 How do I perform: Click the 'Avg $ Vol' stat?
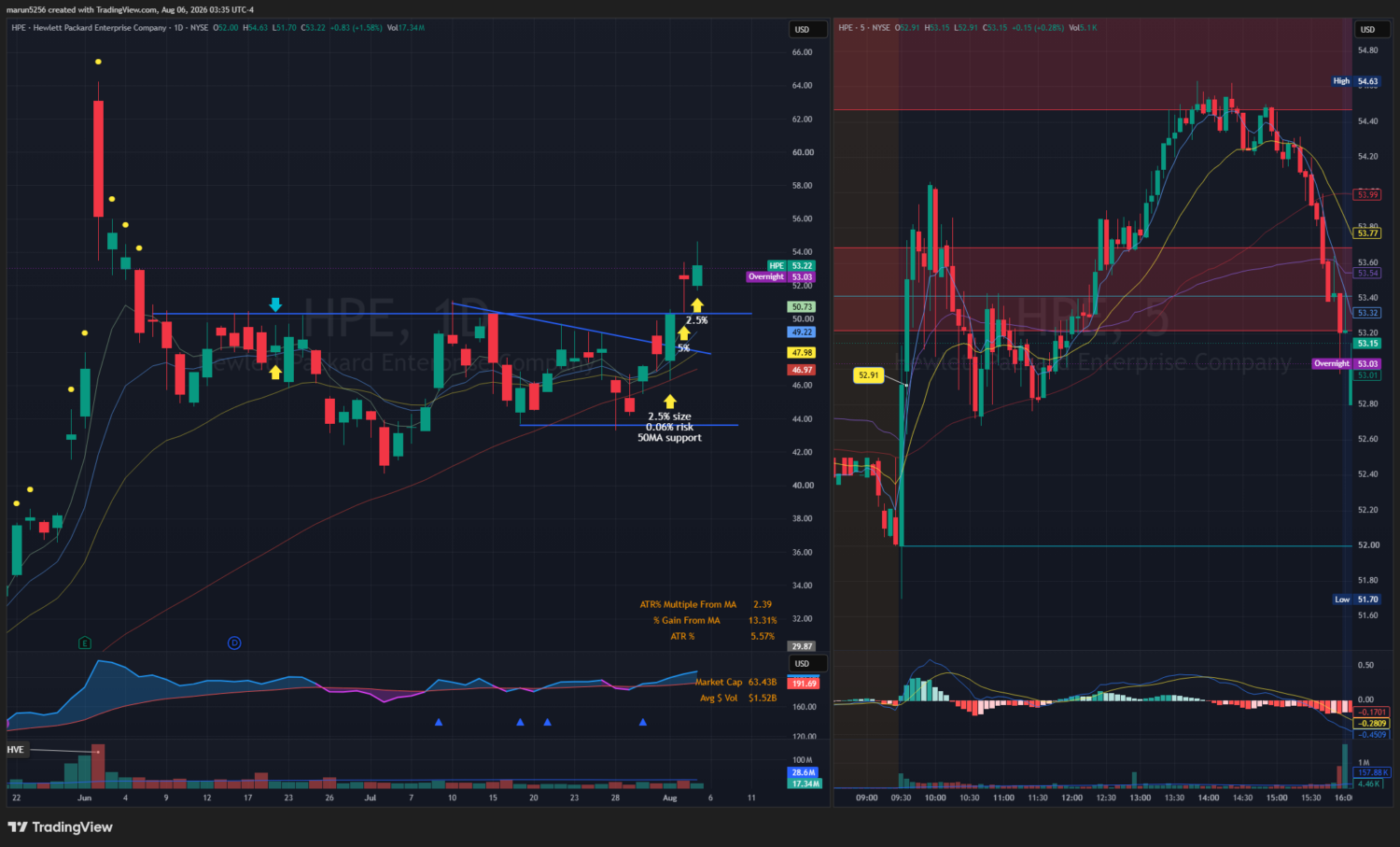point(738,699)
